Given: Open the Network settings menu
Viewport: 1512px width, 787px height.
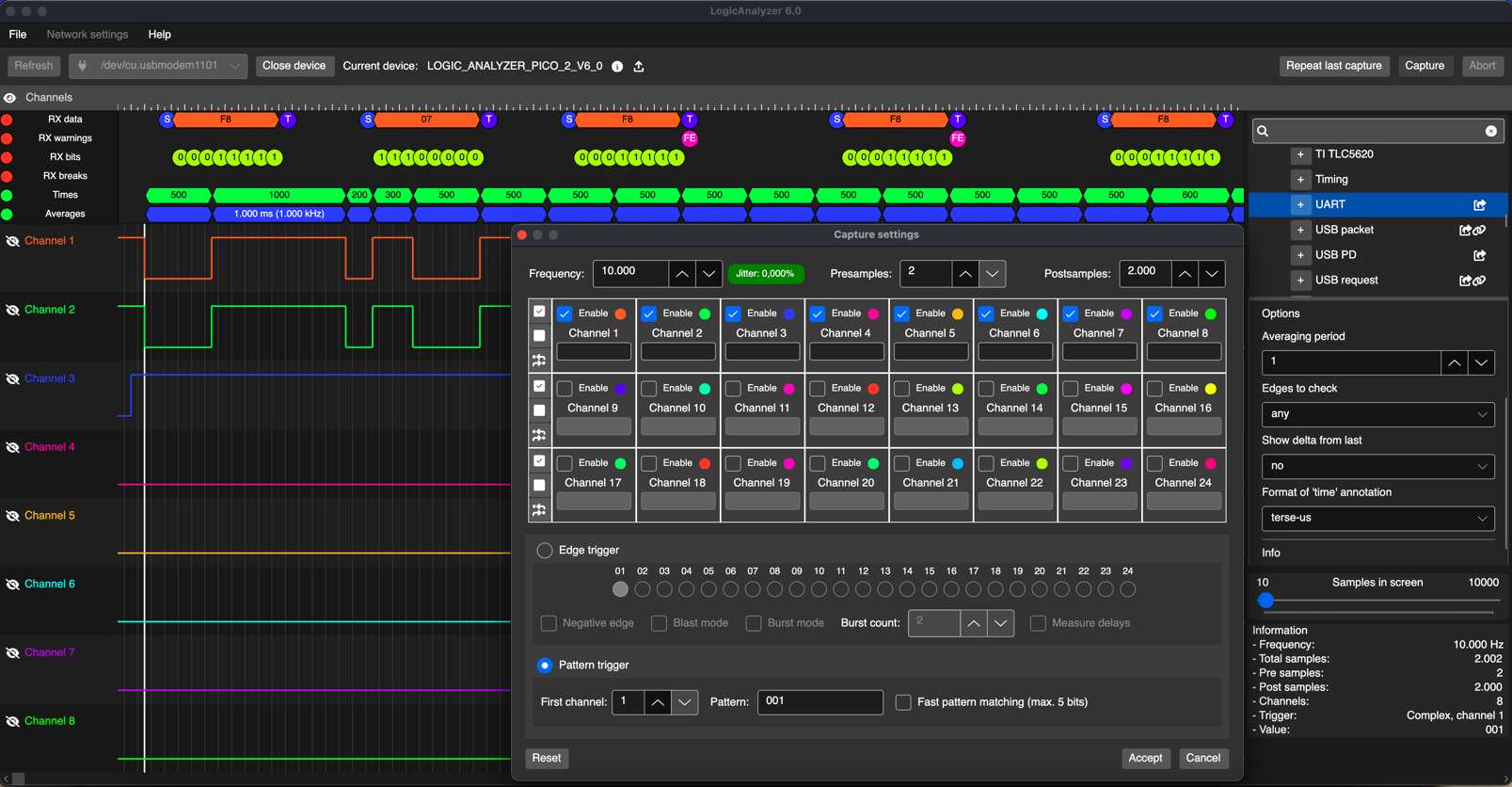Looking at the screenshot, I should 88,35.
